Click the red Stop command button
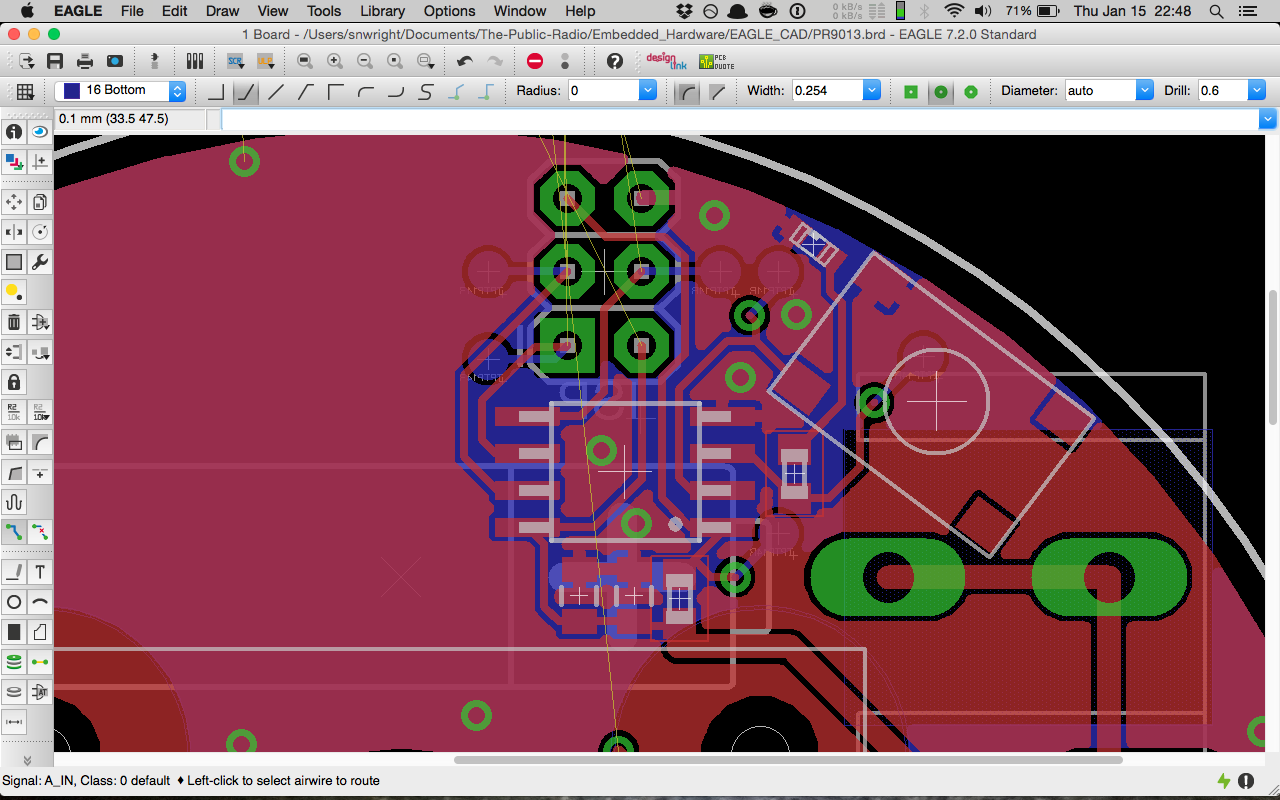The image size is (1280, 800). click(x=535, y=61)
